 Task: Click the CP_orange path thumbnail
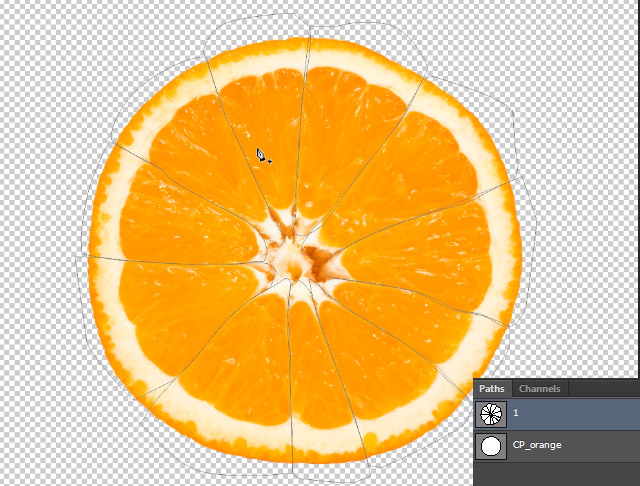491,446
